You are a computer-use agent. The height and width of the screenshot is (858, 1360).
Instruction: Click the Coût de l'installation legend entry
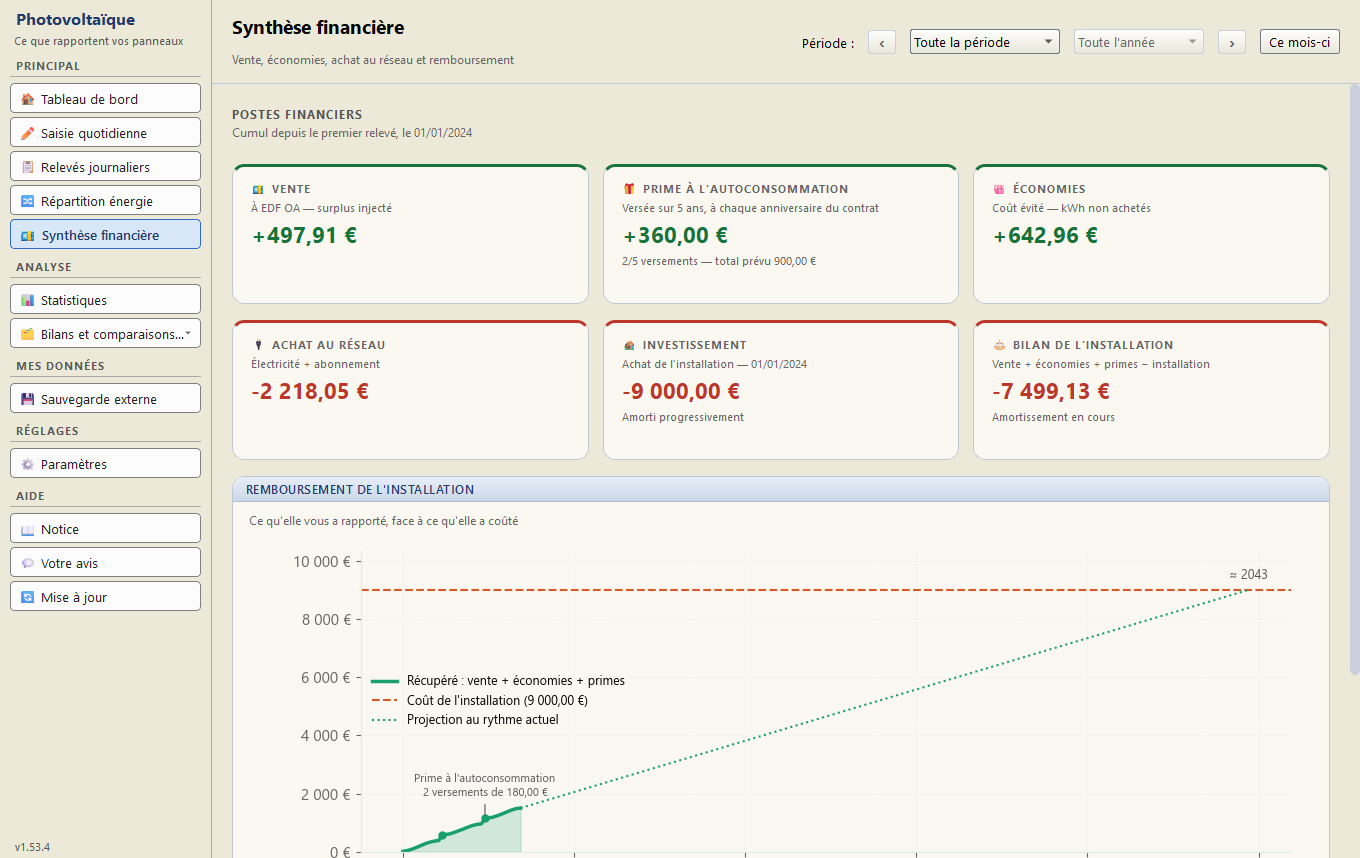coord(479,700)
